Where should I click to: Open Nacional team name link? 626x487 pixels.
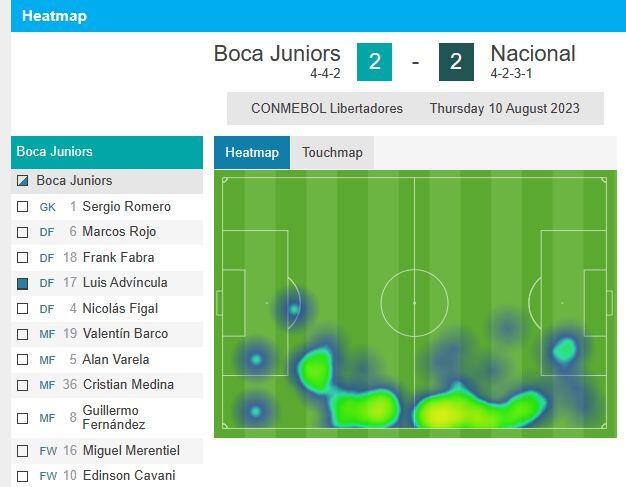click(x=532, y=54)
